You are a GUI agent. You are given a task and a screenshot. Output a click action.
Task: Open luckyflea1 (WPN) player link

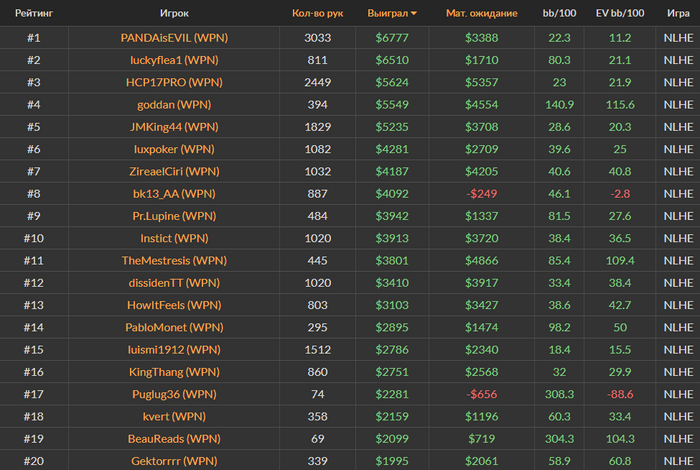coord(174,60)
